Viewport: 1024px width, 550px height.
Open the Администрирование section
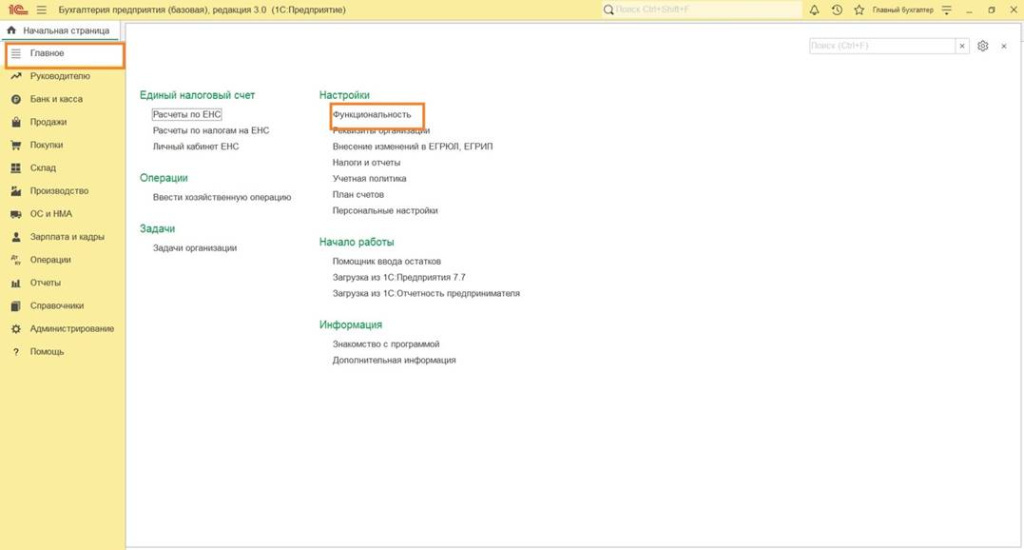click(x=71, y=329)
